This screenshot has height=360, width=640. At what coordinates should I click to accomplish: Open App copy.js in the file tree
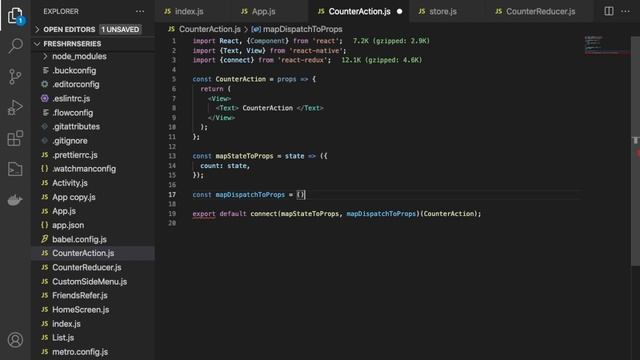[x=74, y=197]
